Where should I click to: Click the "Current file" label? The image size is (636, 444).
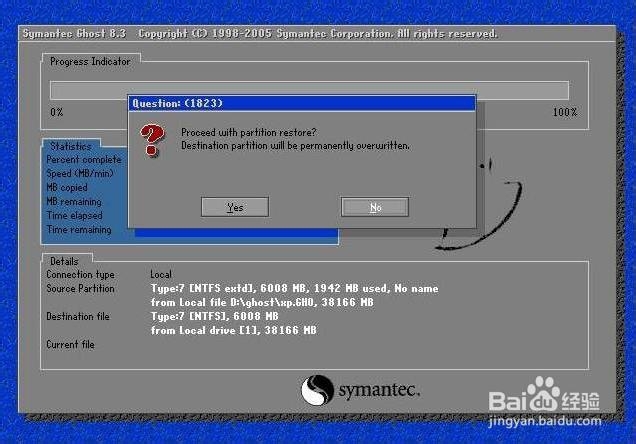point(70,345)
